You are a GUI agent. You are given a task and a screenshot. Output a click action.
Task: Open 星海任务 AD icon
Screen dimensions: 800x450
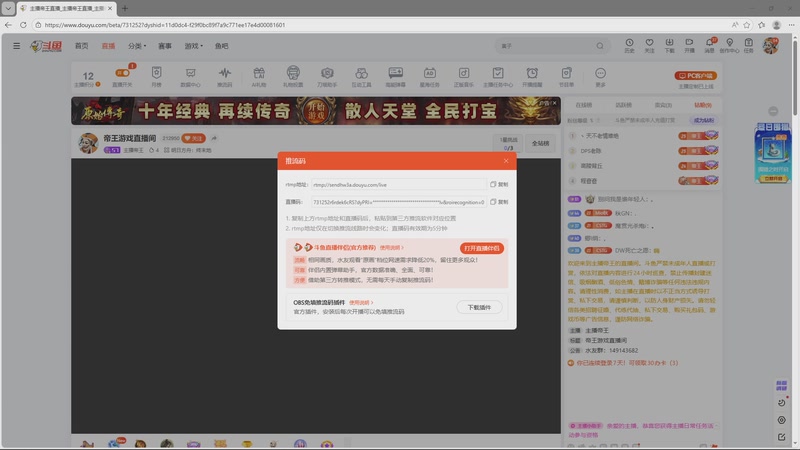point(430,77)
